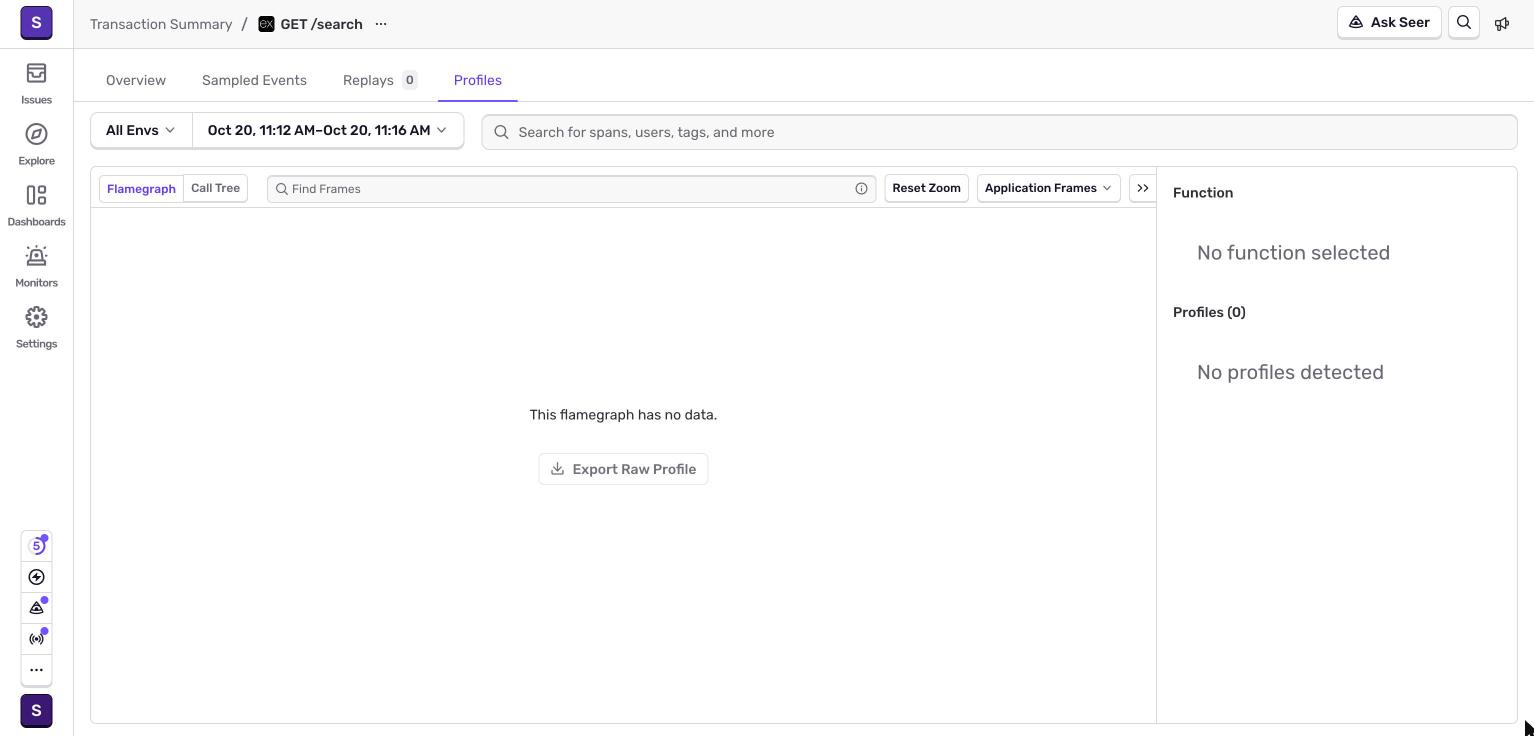Click the spans, users, tags search field
The height and width of the screenshot is (736, 1534).
point(999,132)
